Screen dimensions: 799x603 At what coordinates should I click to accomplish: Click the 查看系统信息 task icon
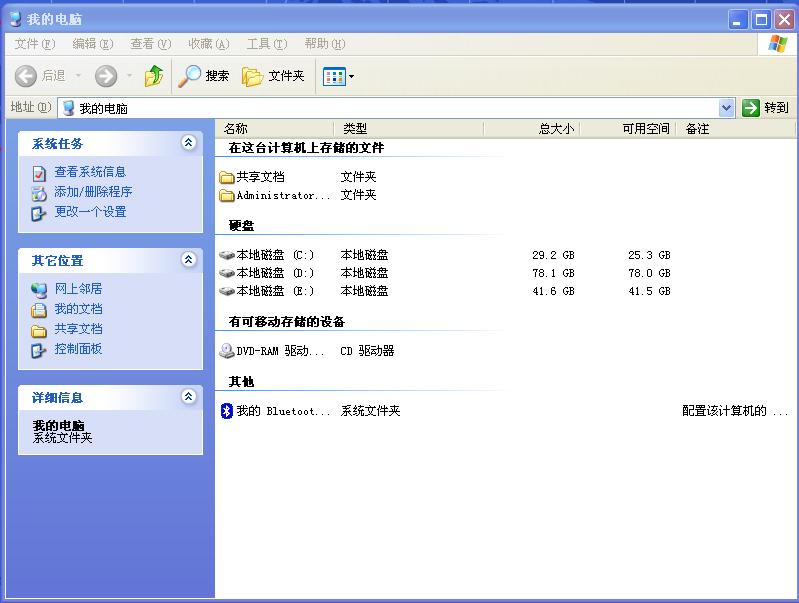point(39,173)
